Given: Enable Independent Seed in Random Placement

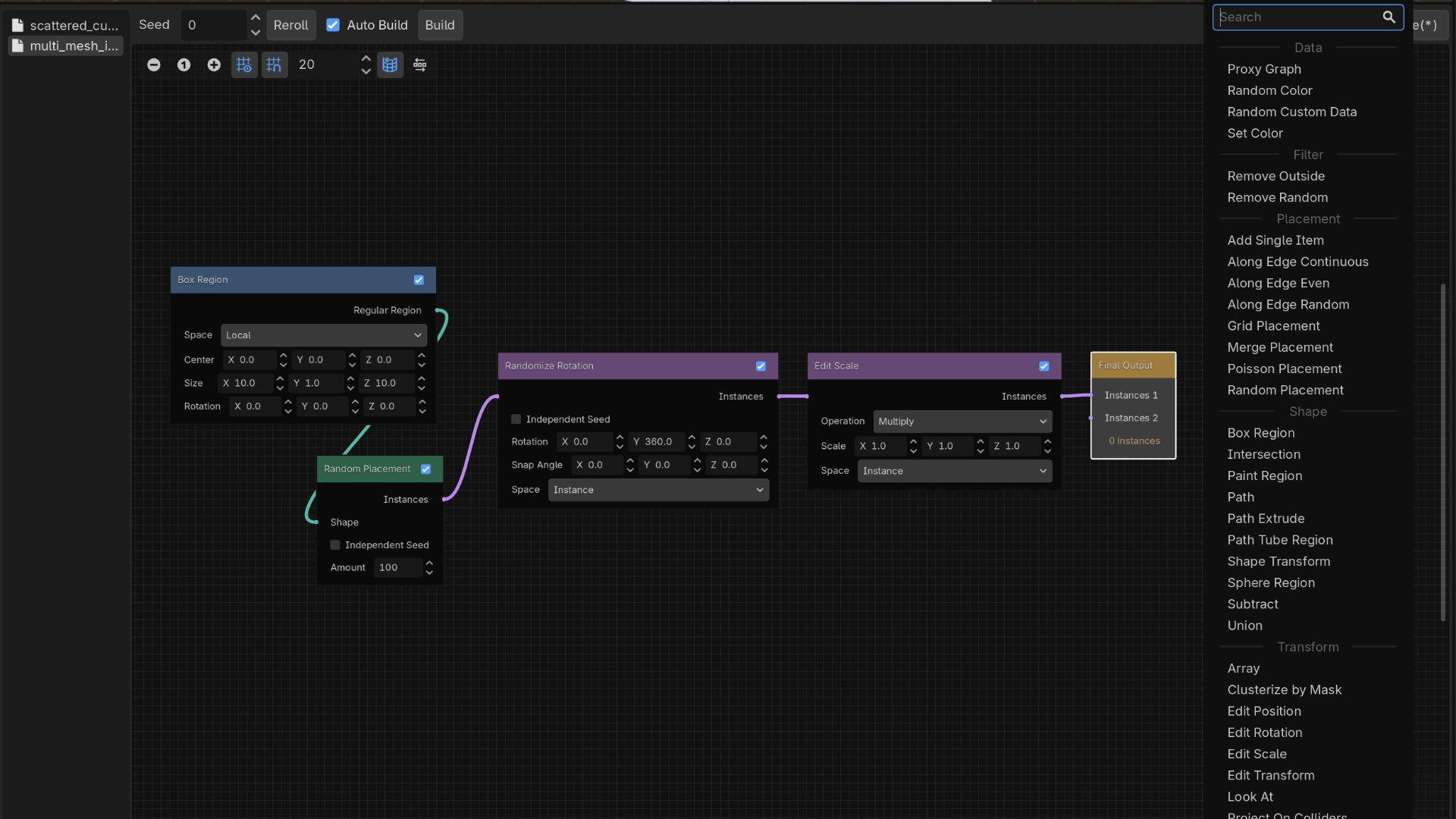Looking at the screenshot, I should click(335, 545).
